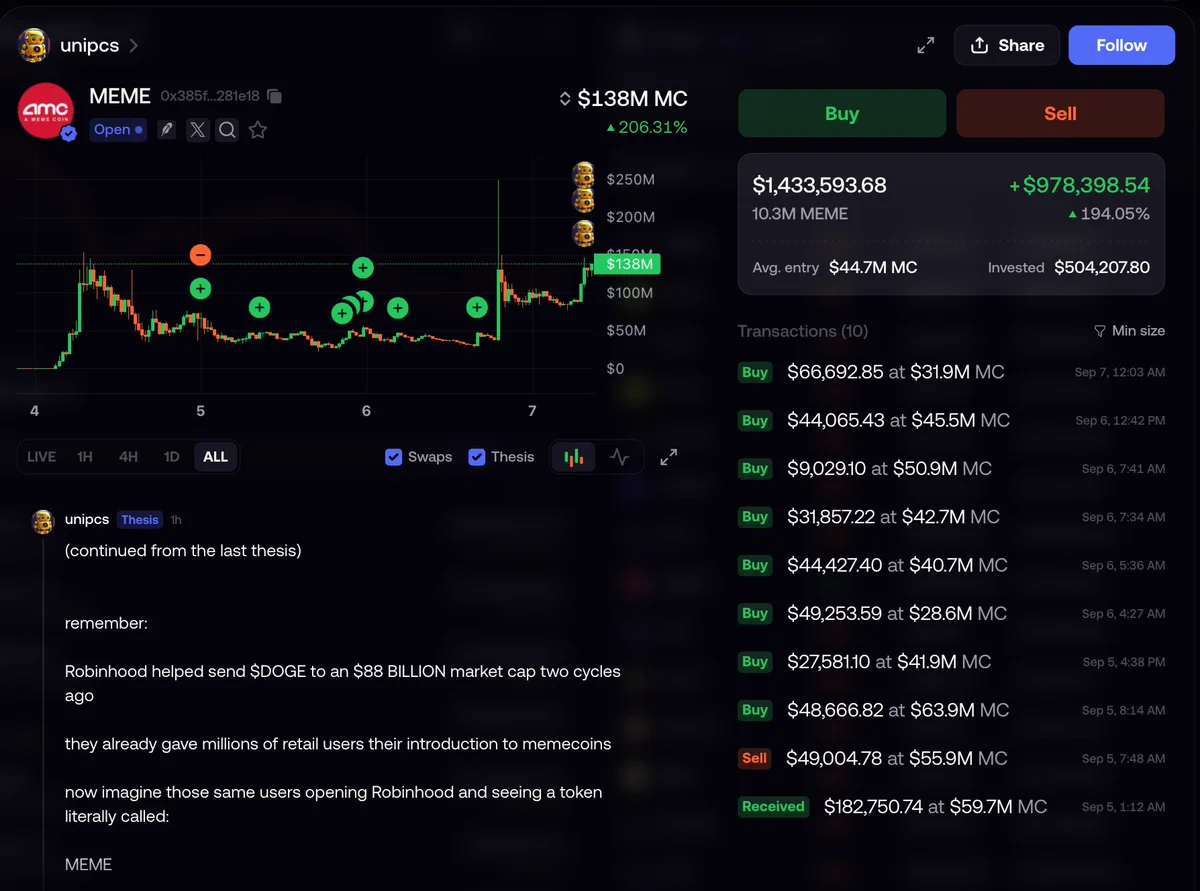Open the unipcs name on the thesis post
Screen dimensions: 1200x891
click(x=87, y=520)
